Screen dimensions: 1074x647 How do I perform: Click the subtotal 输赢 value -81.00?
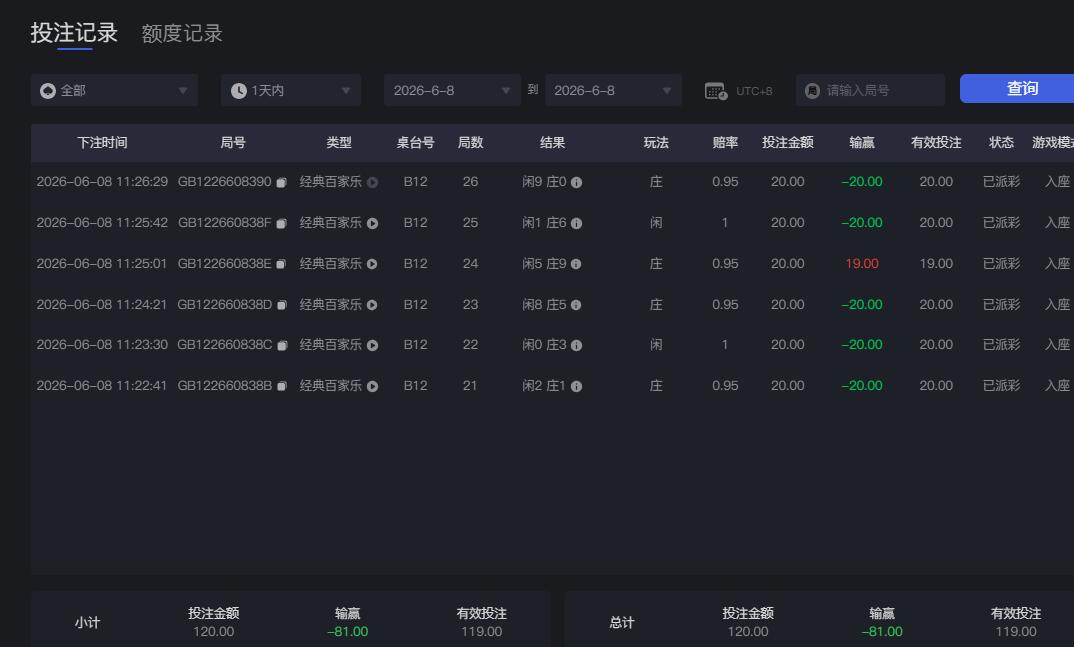pyautogui.click(x=347, y=631)
